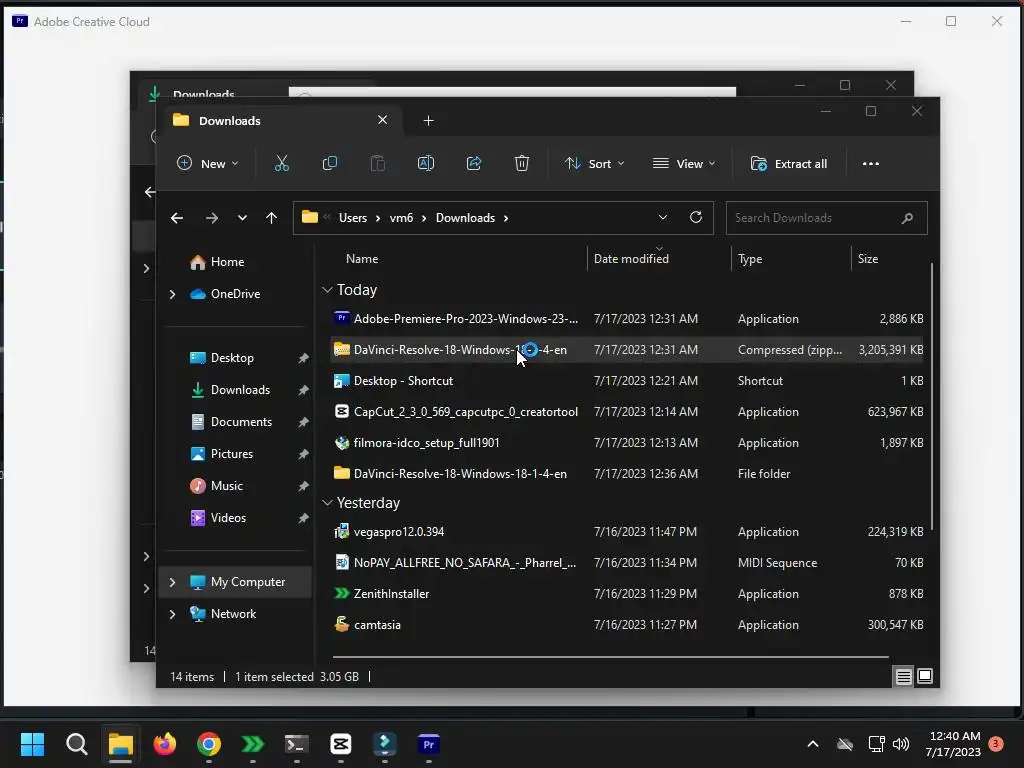This screenshot has width=1024, height=768.
Task: Expand OneDrive in navigation pane
Action: click(x=172, y=295)
